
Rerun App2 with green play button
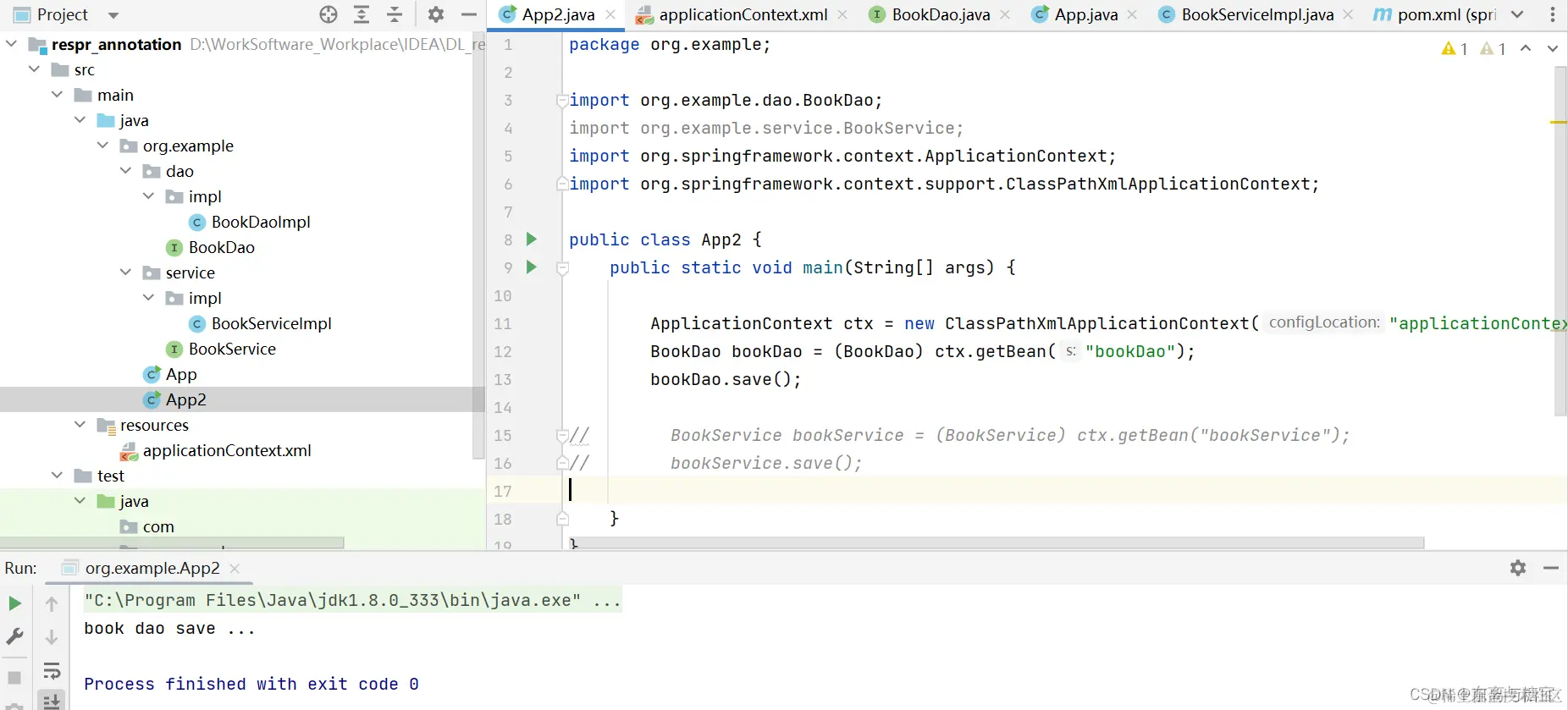tap(15, 603)
